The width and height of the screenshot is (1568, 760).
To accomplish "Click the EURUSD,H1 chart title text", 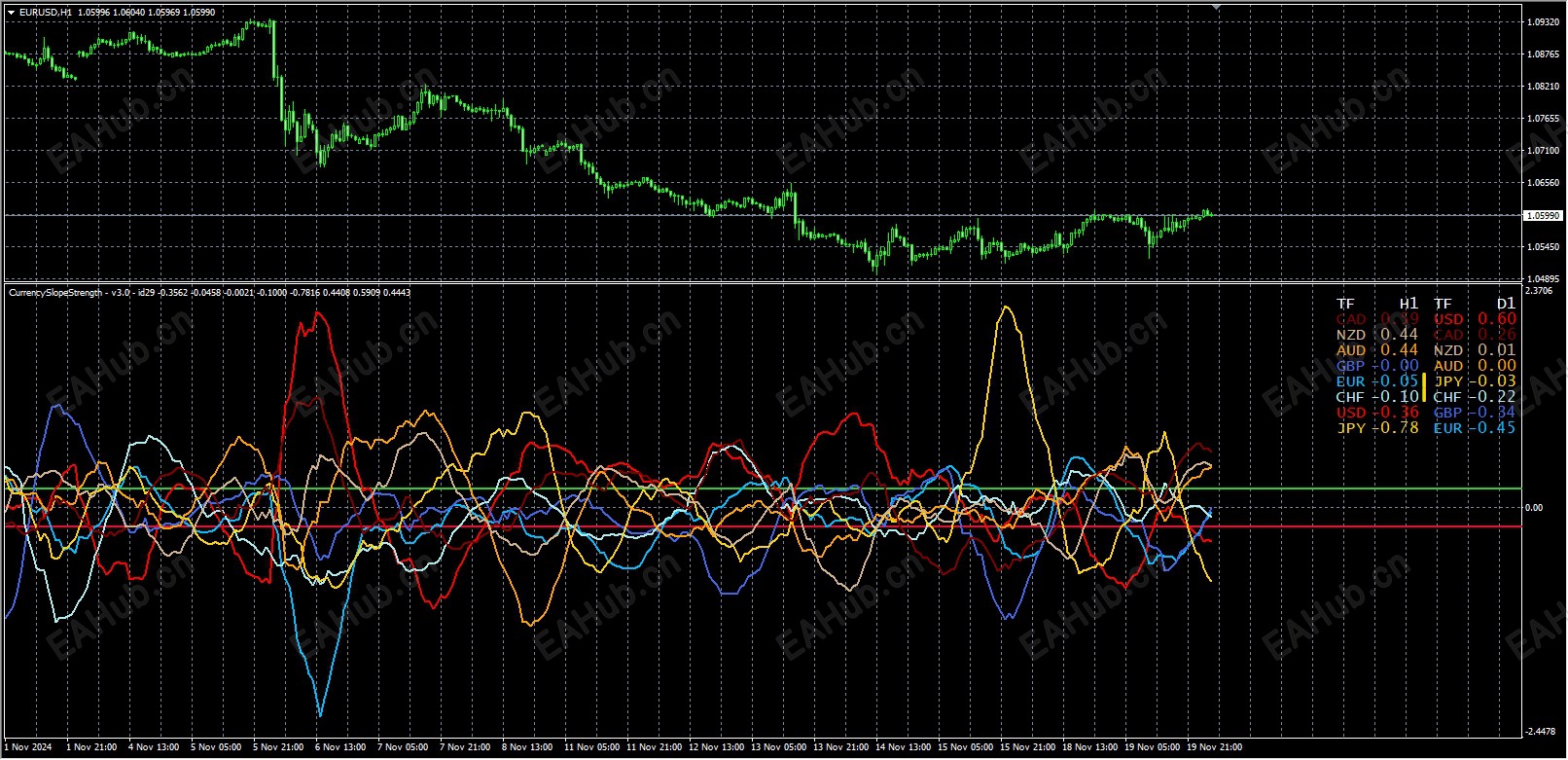I will click(45, 13).
